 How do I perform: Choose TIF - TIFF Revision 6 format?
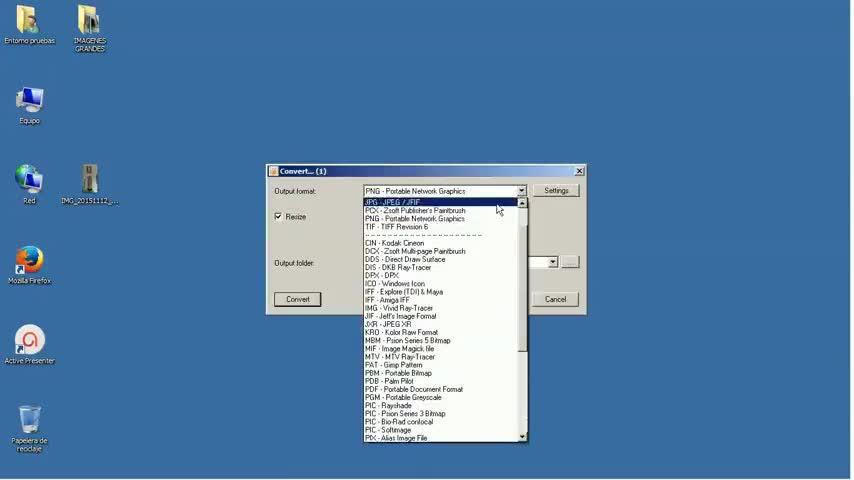point(441,227)
